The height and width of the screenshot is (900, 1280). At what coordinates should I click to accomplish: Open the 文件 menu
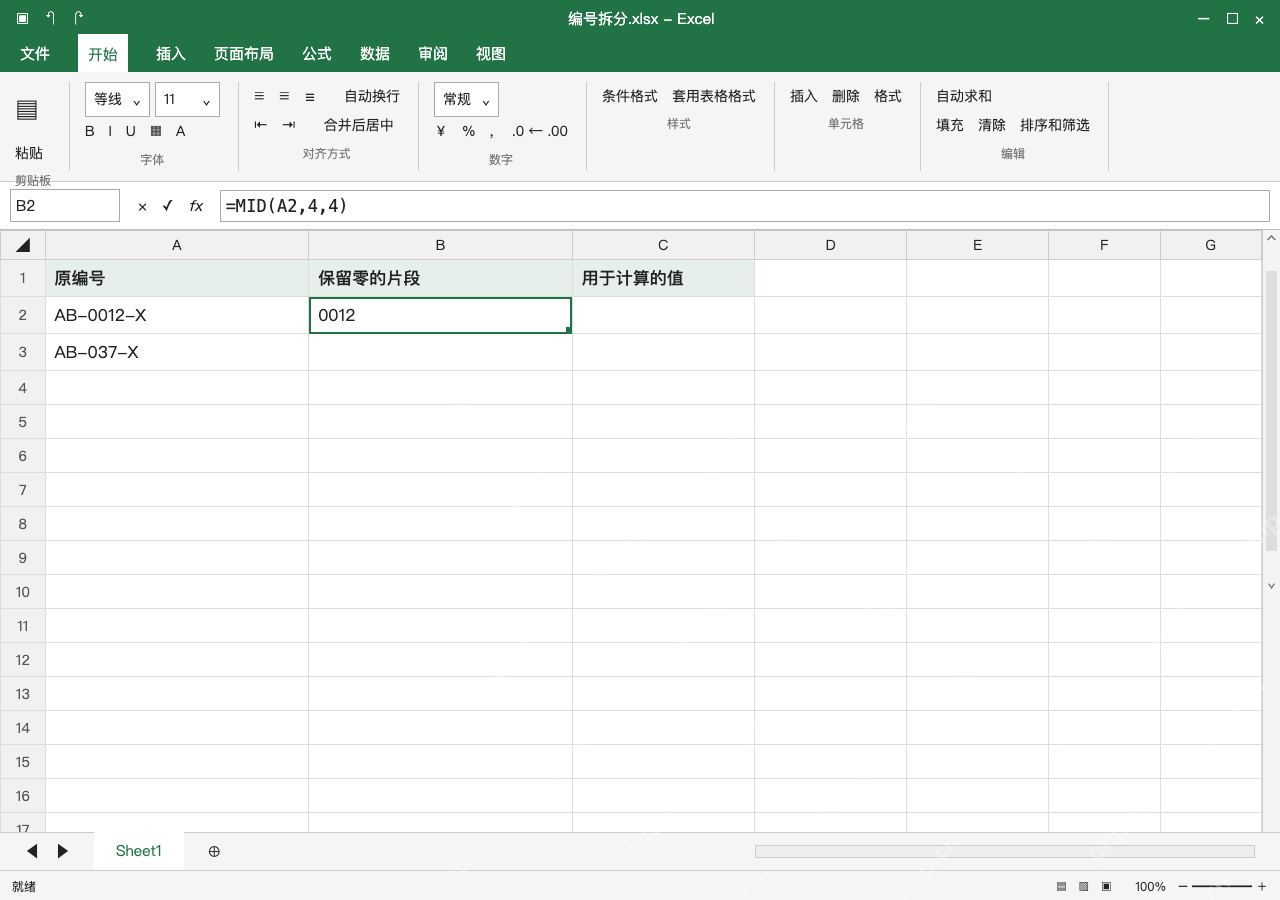(x=35, y=54)
